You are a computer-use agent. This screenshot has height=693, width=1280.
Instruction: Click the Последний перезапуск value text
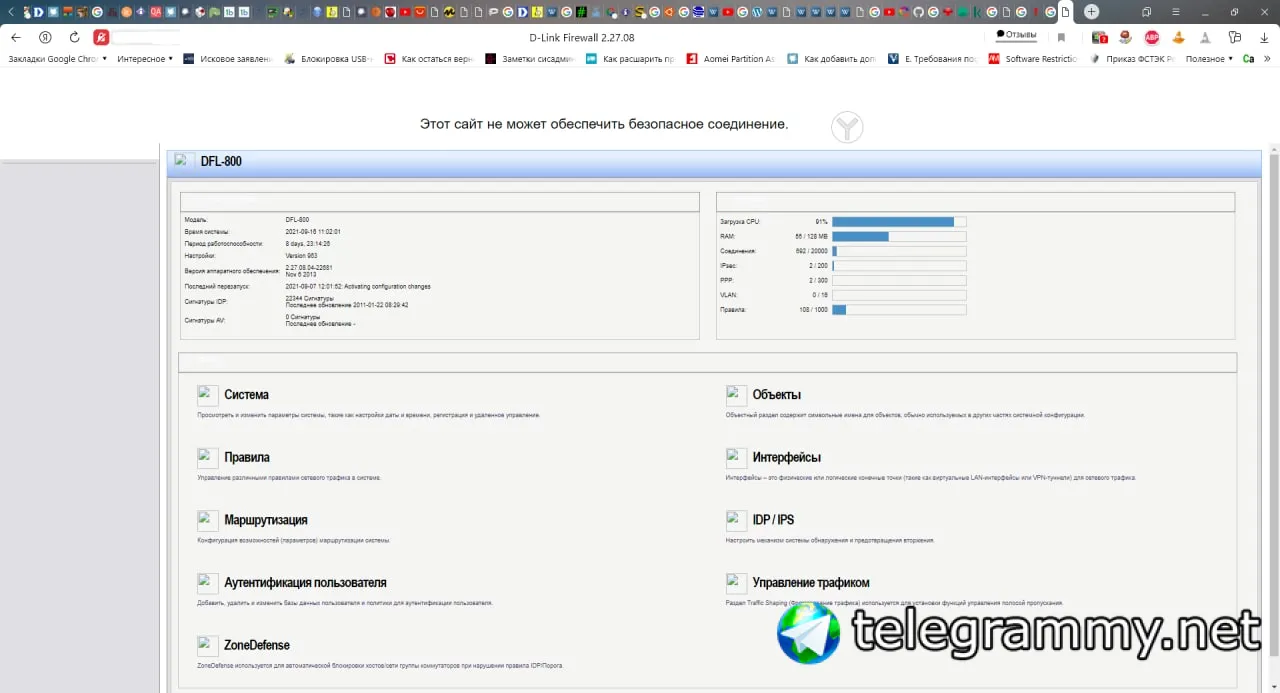tap(358, 286)
